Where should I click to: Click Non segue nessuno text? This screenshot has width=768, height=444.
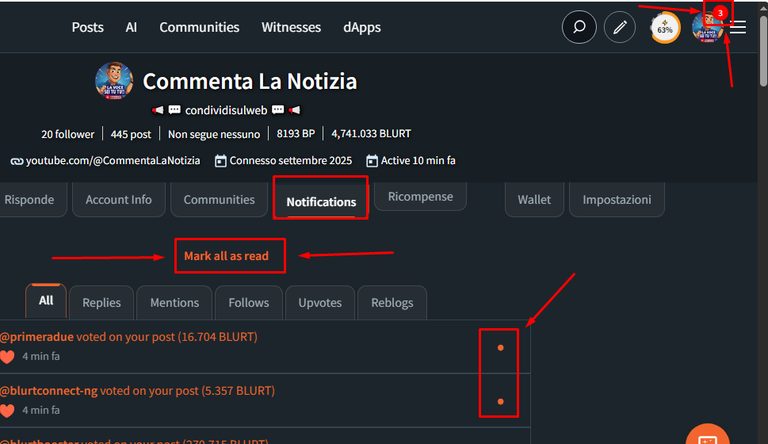click(214, 134)
